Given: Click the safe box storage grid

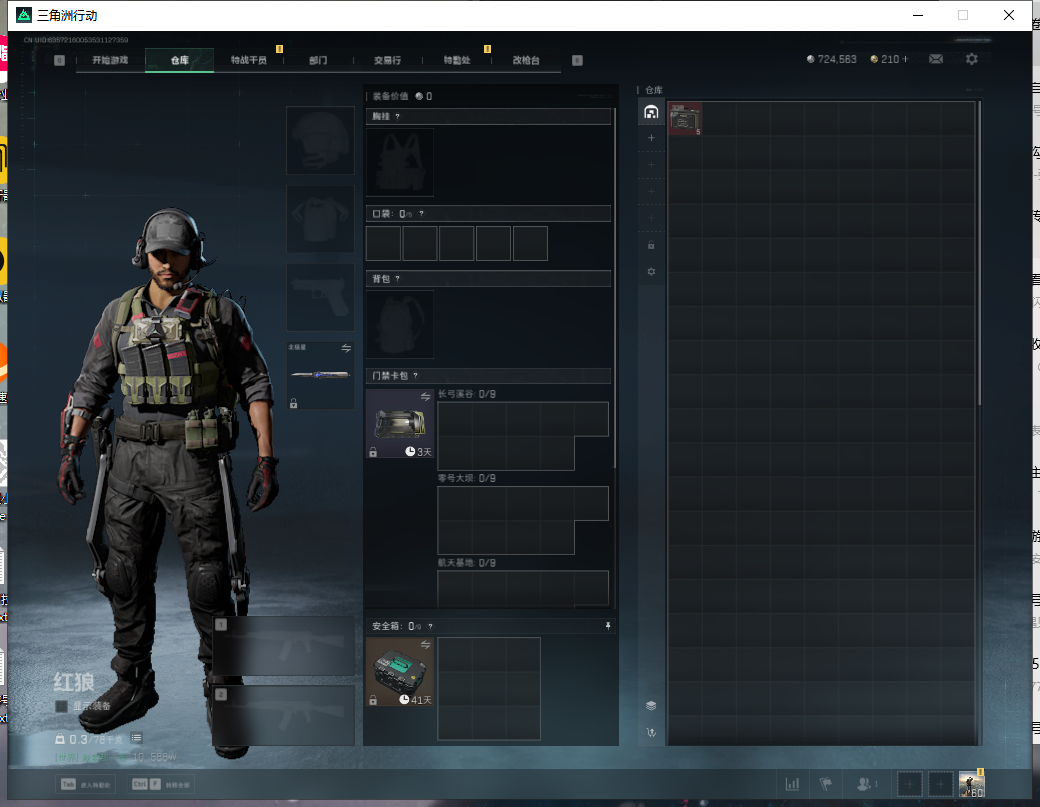Looking at the screenshot, I should click(489, 689).
